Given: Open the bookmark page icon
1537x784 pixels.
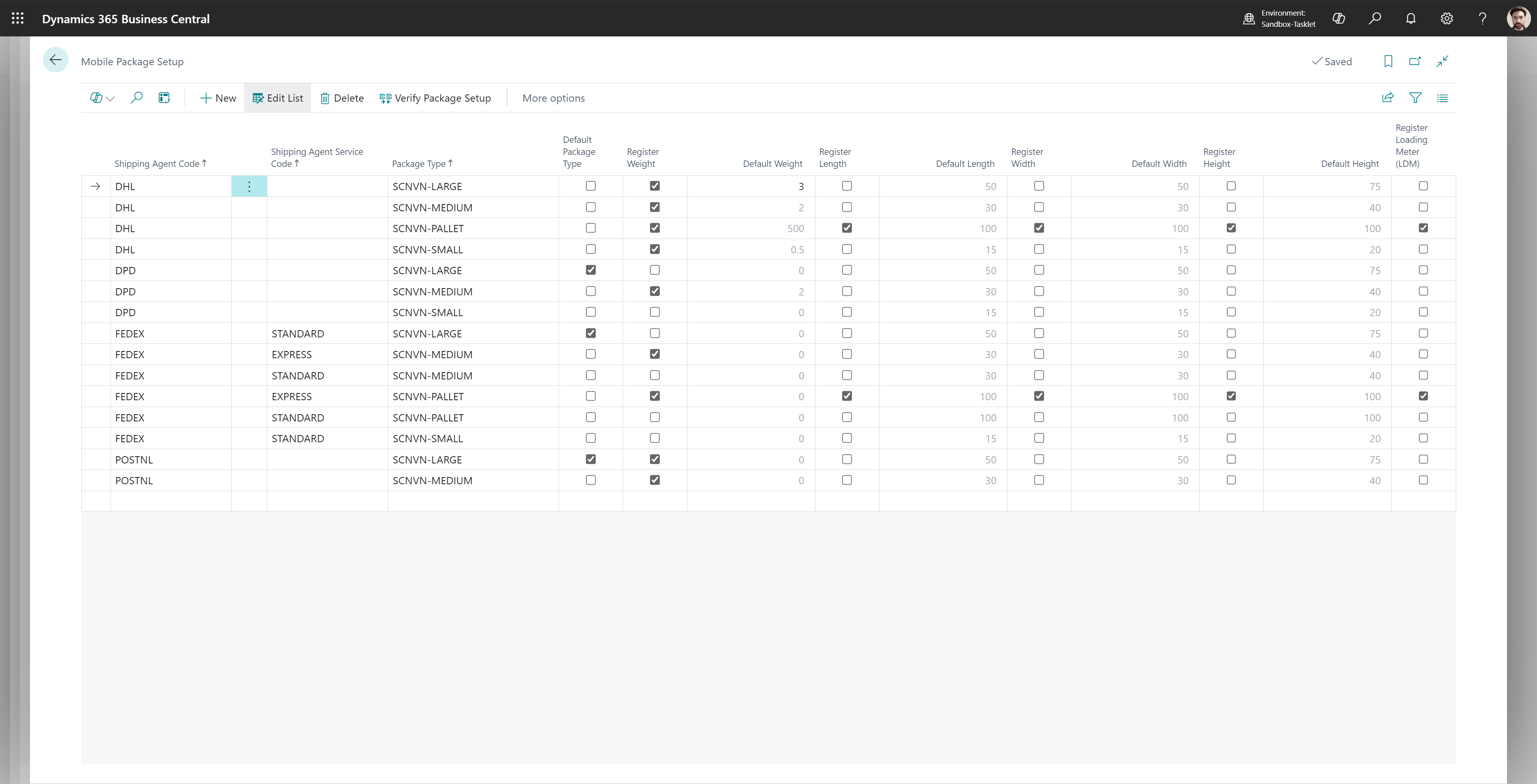Looking at the screenshot, I should (1388, 62).
